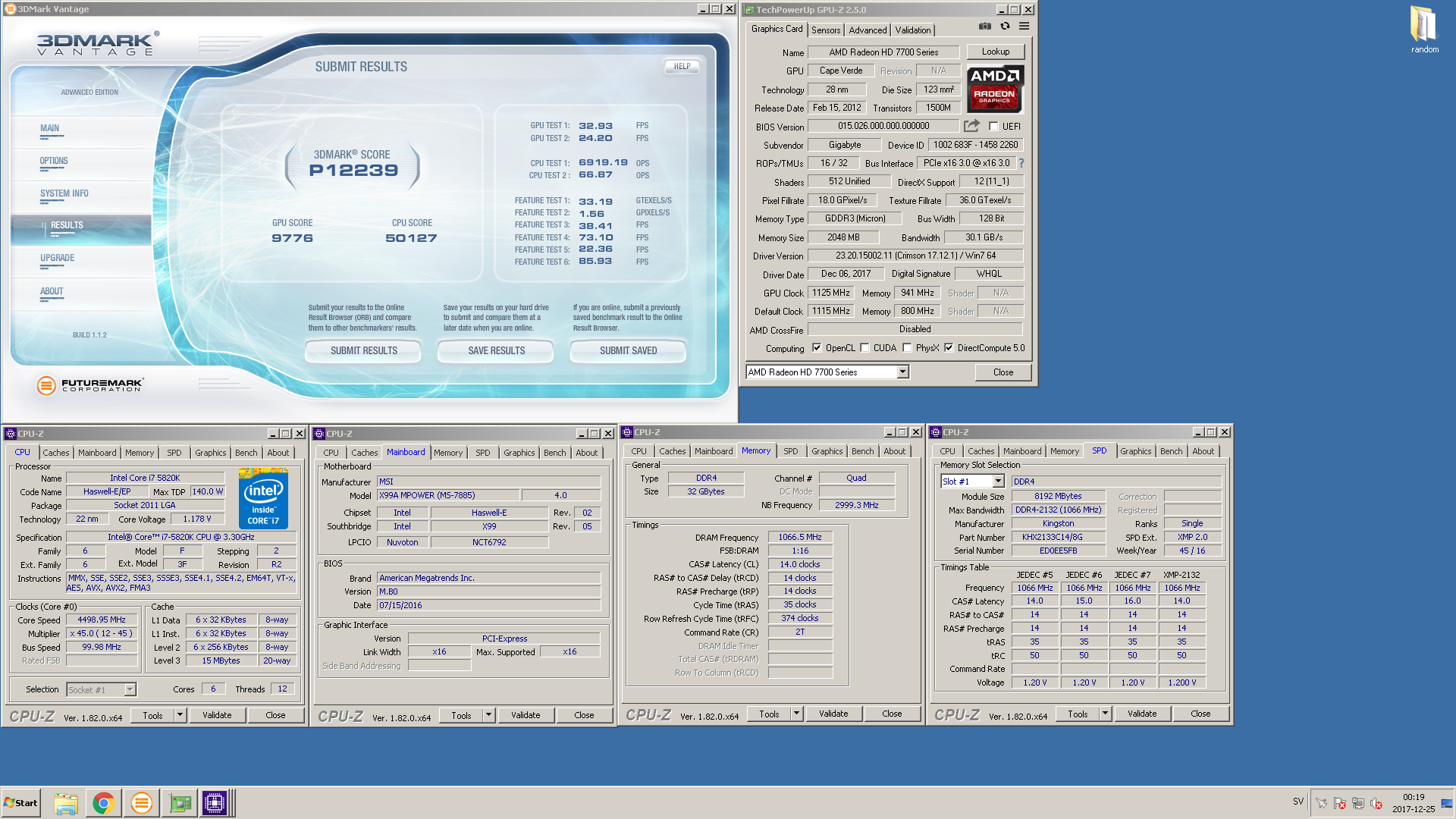Image resolution: width=1456 pixels, height=819 pixels.
Task: Switch to GPU-Z taskbar icon
Action: click(180, 802)
